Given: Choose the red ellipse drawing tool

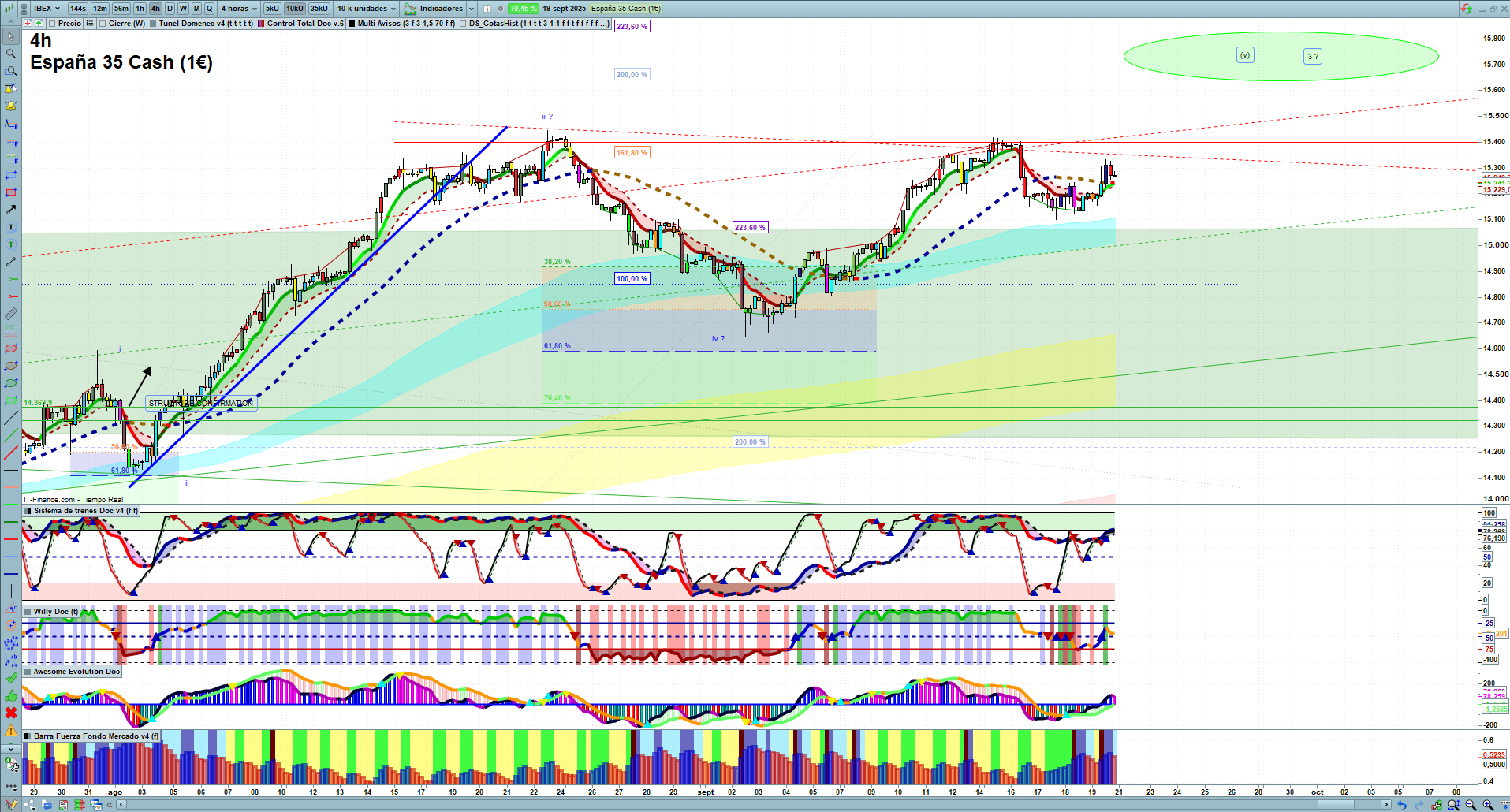Looking at the screenshot, I should (x=11, y=348).
